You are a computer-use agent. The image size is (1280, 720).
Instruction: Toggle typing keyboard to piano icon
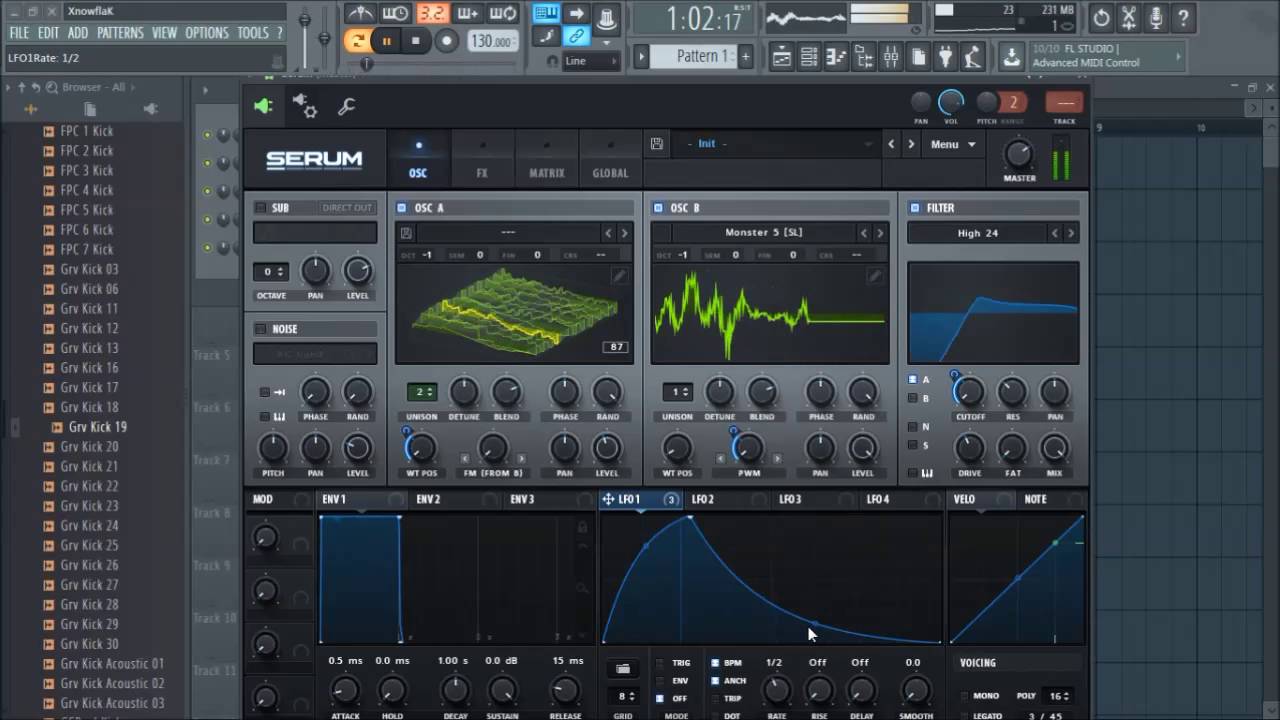(x=546, y=13)
